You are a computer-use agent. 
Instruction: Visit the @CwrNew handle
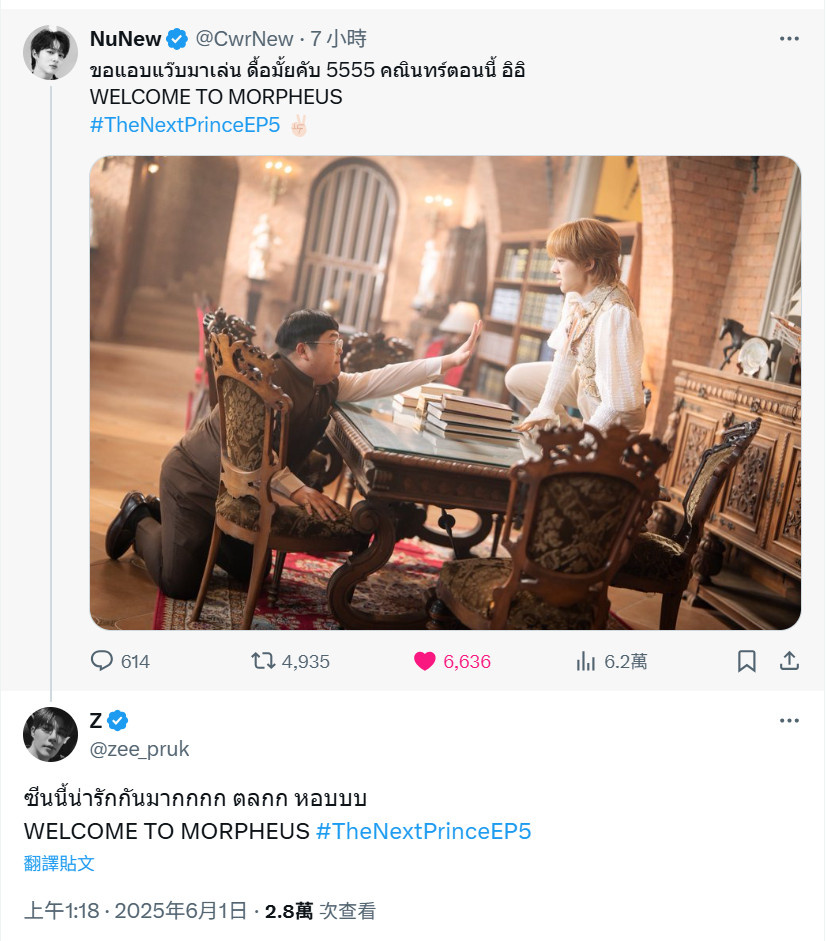(244, 39)
